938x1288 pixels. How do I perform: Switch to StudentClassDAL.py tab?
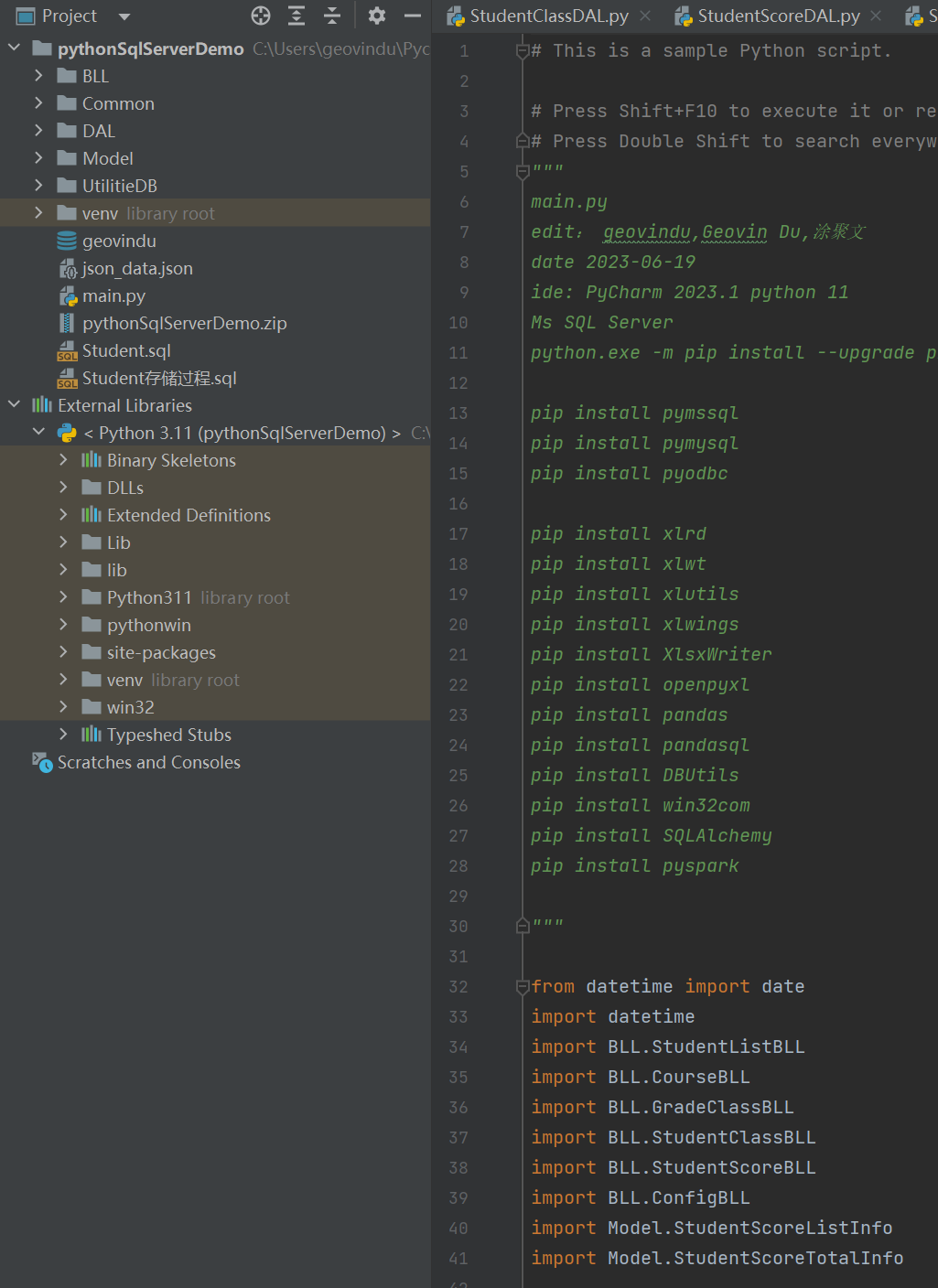(x=548, y=16)
